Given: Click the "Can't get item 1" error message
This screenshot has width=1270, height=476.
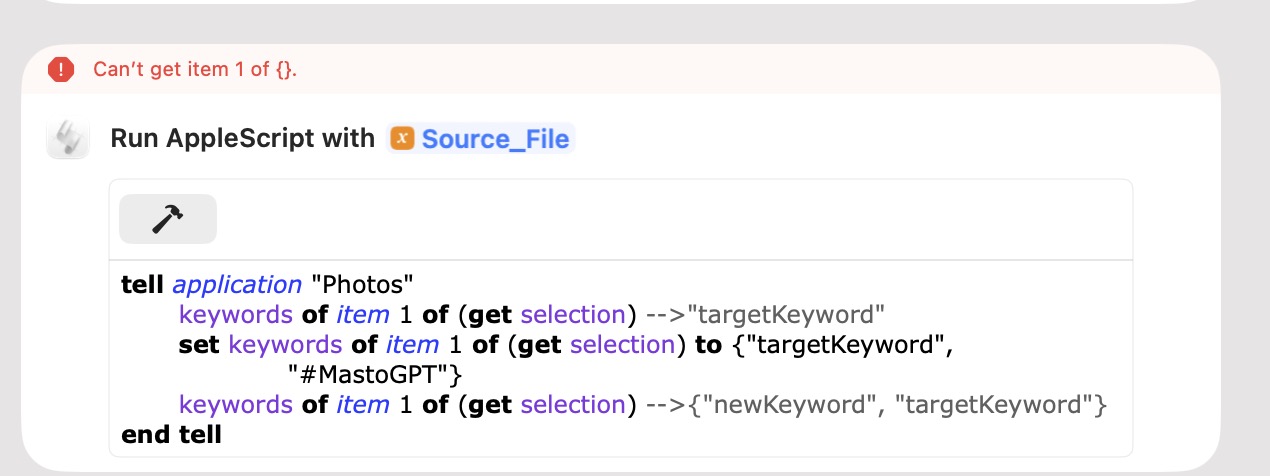Looking at the screenshot, I should pos(195,69).
